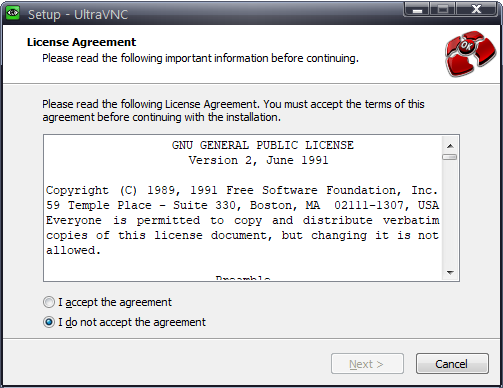
Task: Click the 'Version 2, June 1991' line
Action: click(258, 160)
